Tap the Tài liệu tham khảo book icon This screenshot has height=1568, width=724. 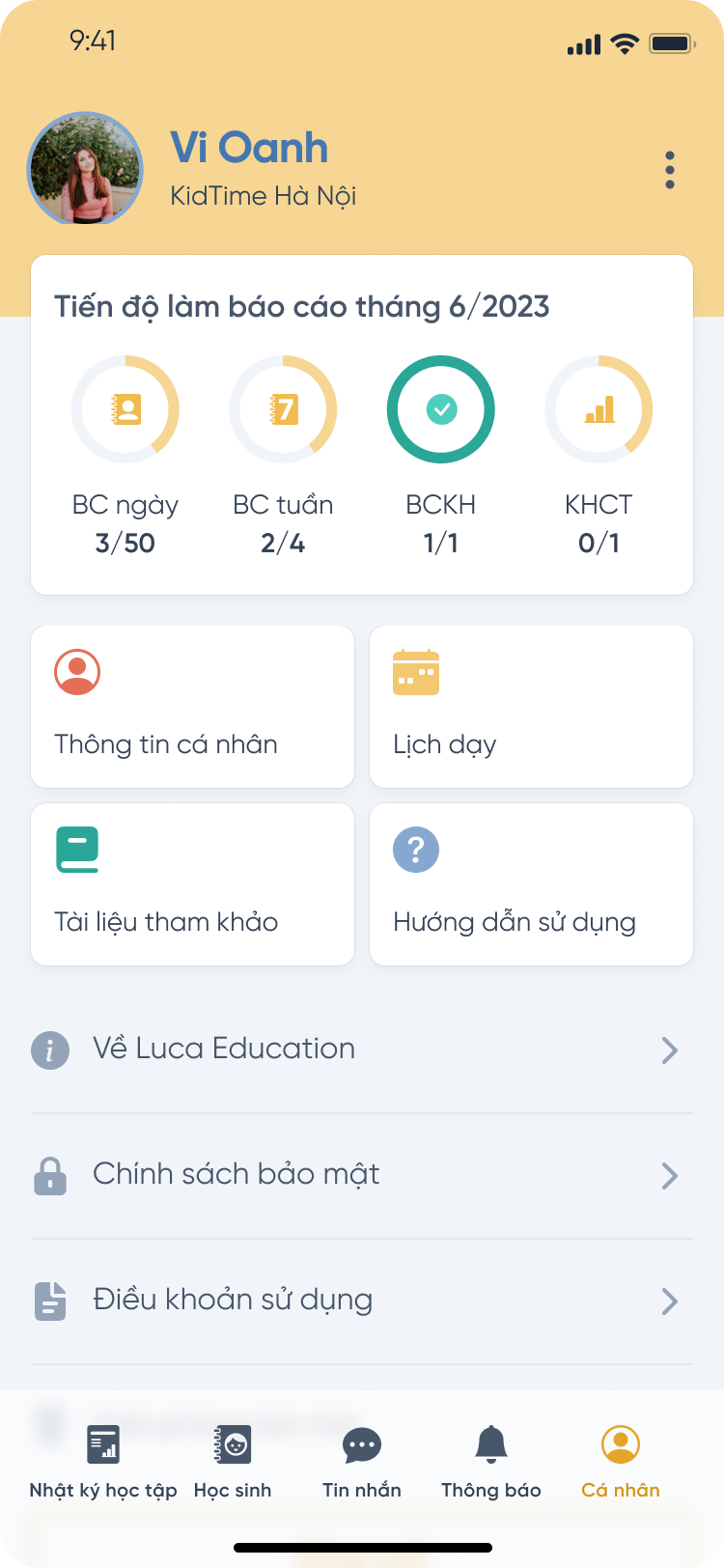(x=77, y=850)
